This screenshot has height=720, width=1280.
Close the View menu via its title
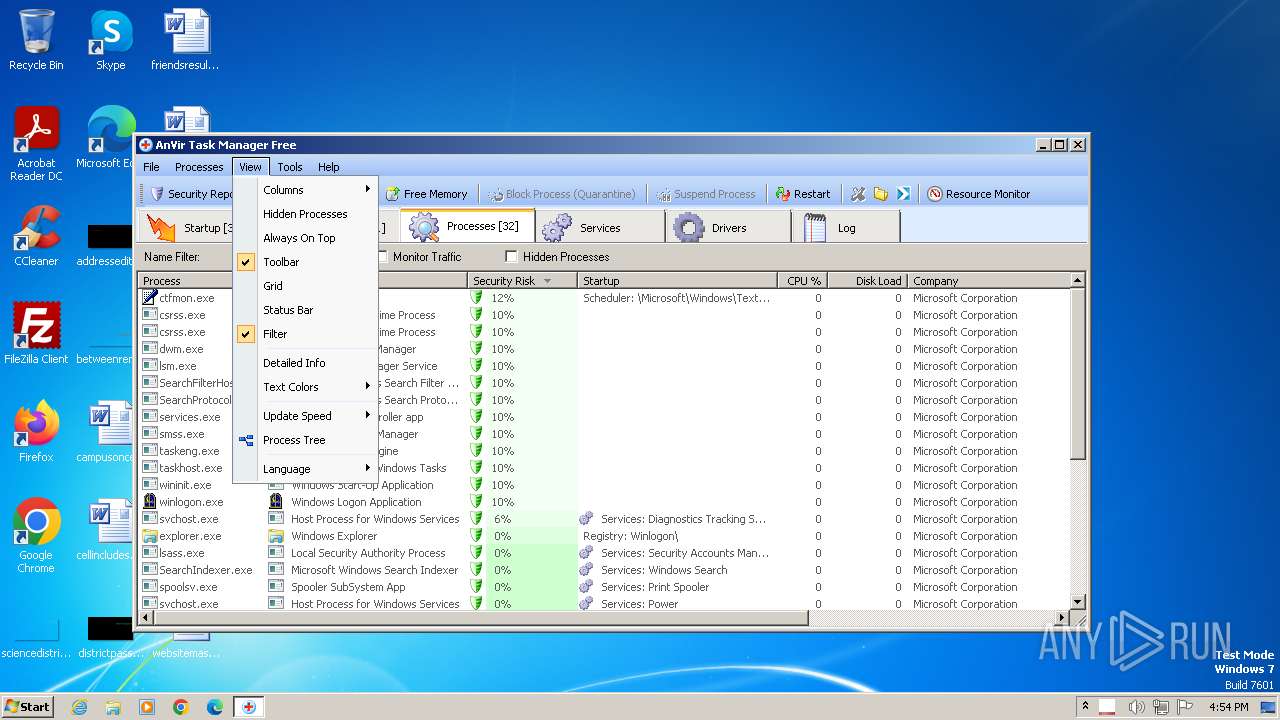click(x=250, y=167)
